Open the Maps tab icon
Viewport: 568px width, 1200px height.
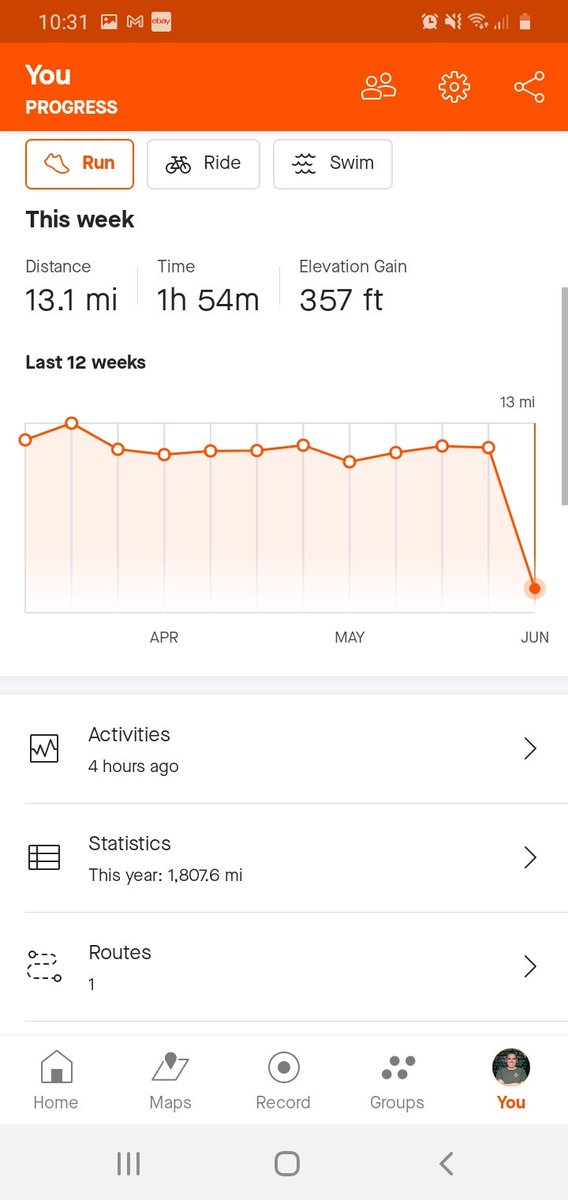point(170,1068)
